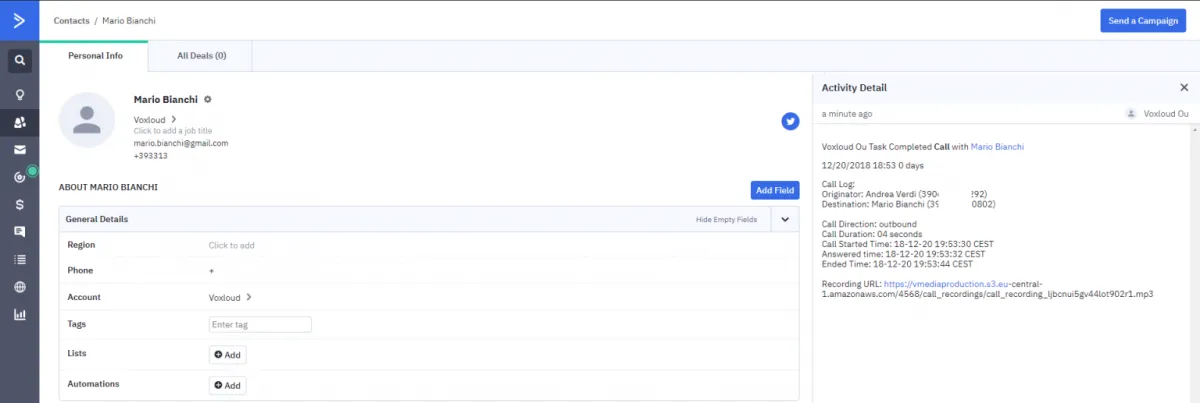Click the mario.bianchi@gmail.com email text

pyautogui.click(x=181, y=143)
